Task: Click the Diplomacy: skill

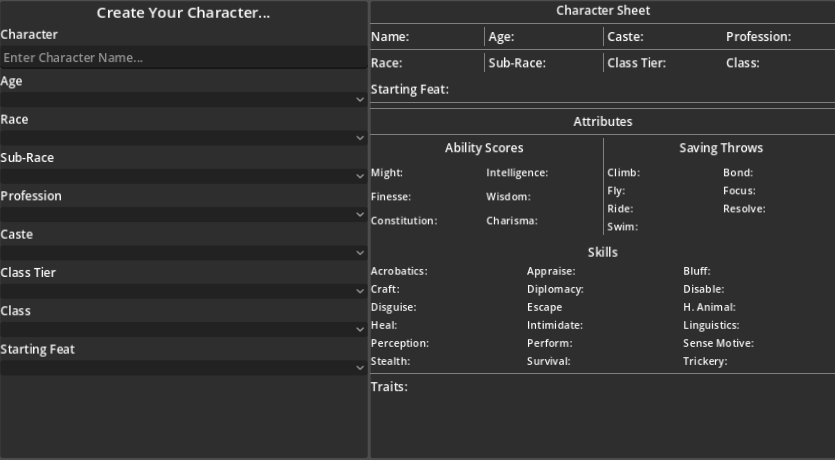Action: click(555, 289)
